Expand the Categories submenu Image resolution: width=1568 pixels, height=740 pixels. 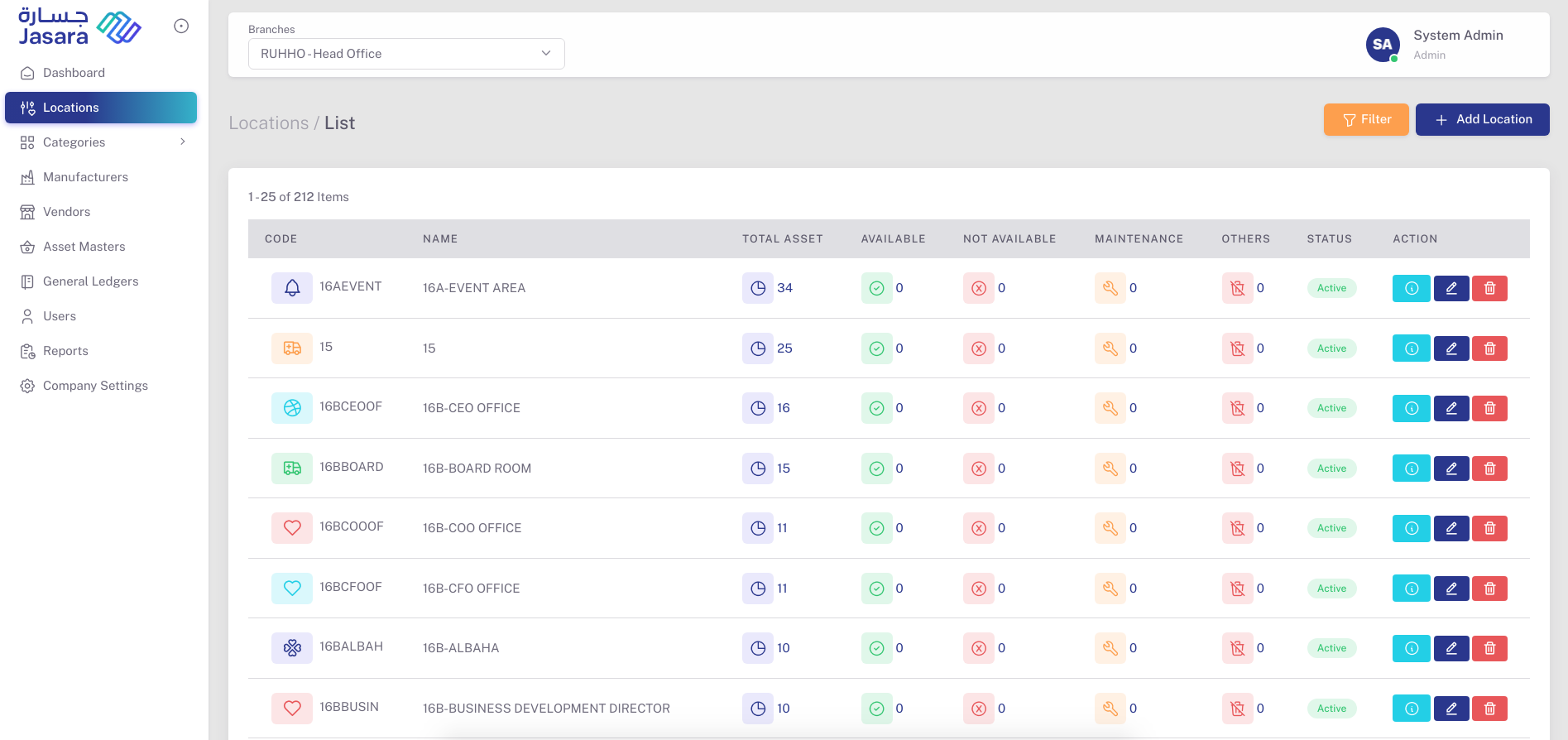(183, 142)
